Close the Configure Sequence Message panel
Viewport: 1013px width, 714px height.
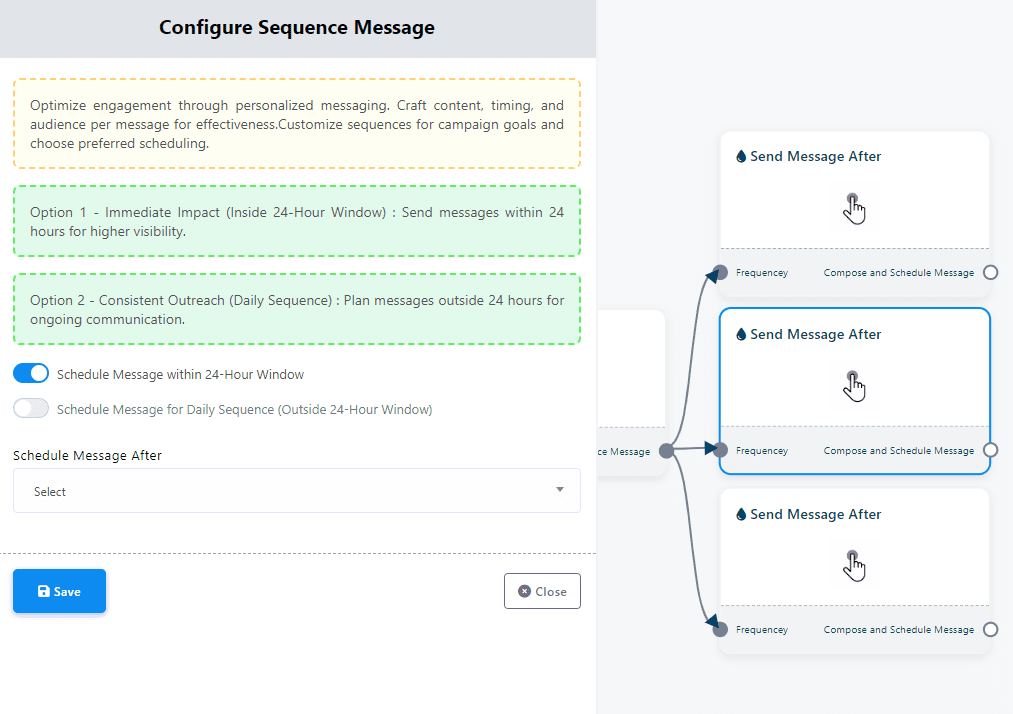(x=542, y=591)
